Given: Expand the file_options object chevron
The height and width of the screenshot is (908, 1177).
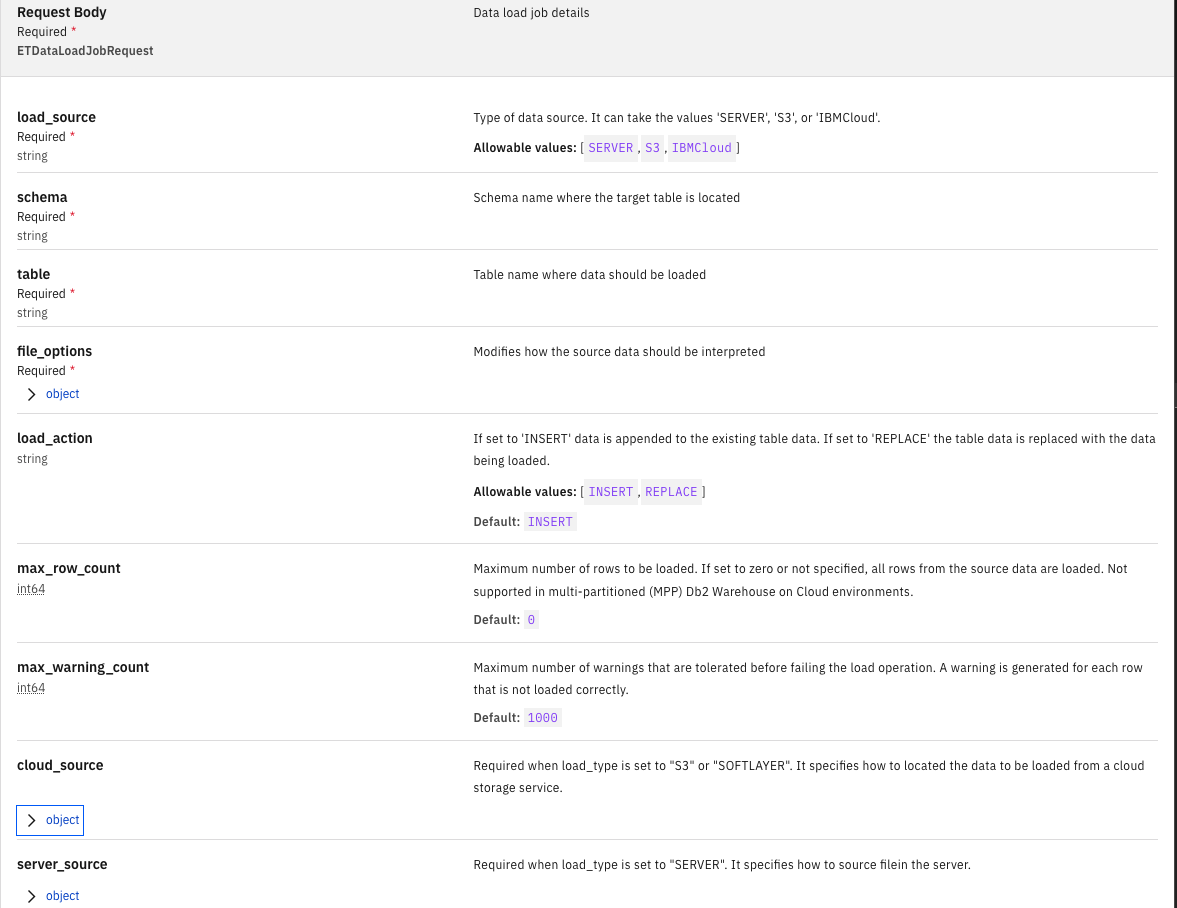Looking at the screenshot, I should click(32, 394).
